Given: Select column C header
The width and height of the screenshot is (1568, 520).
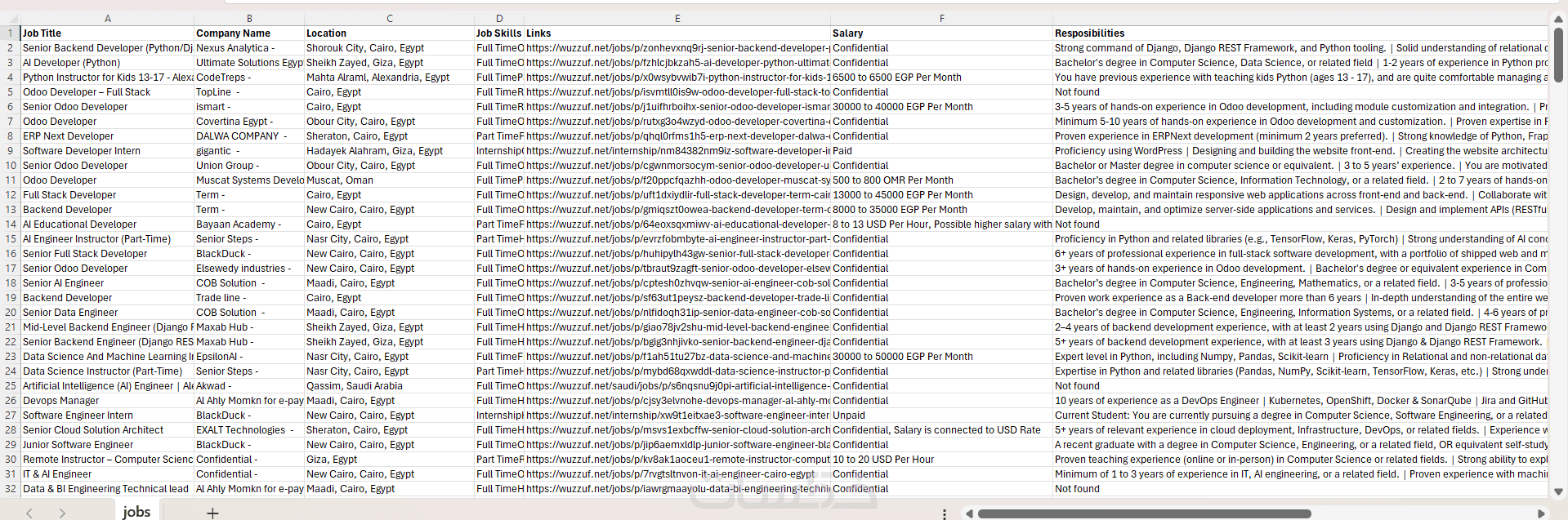Looking at the screenshot, I should tap(390, 18).
